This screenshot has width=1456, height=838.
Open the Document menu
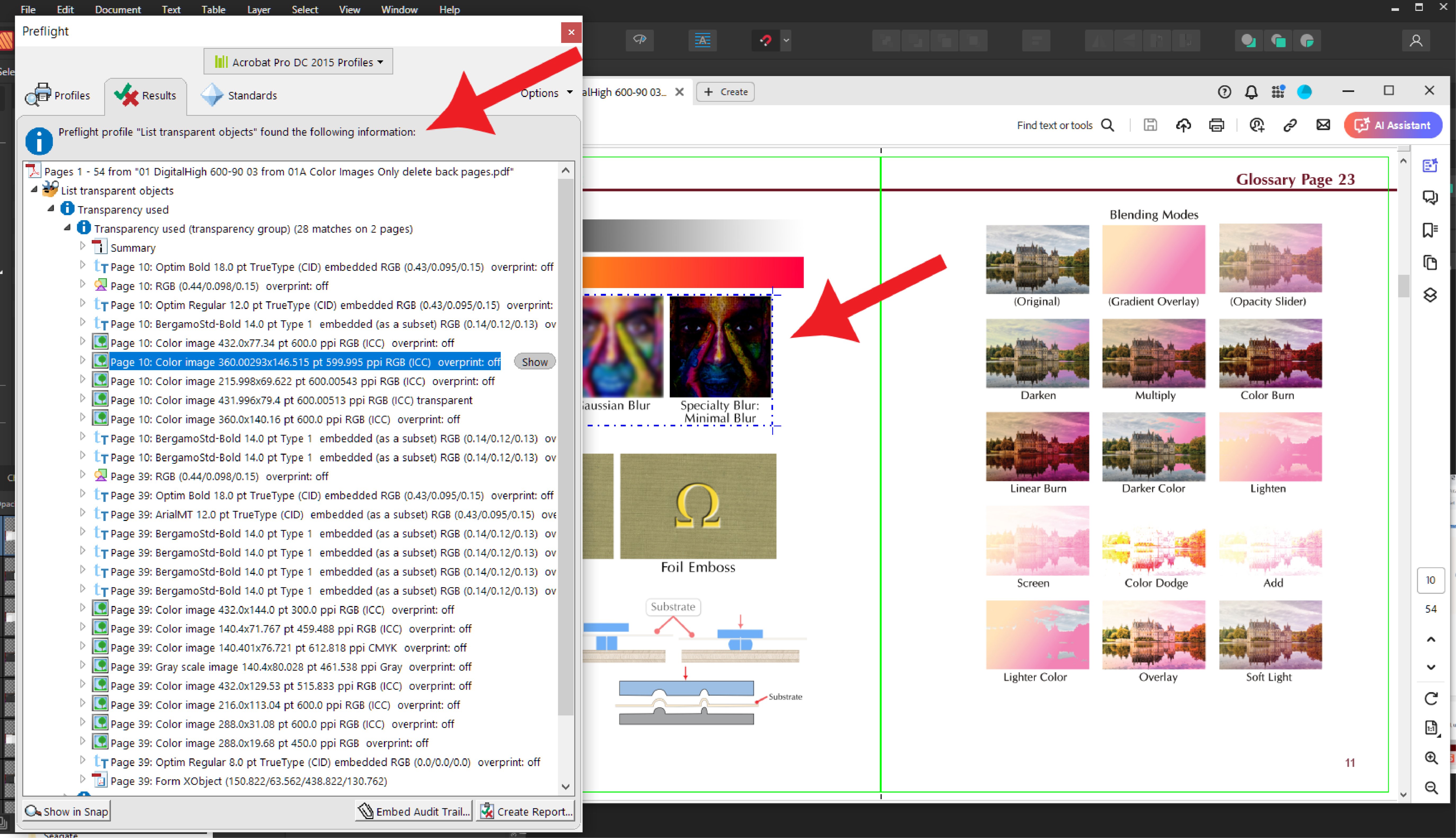(117, 9)
